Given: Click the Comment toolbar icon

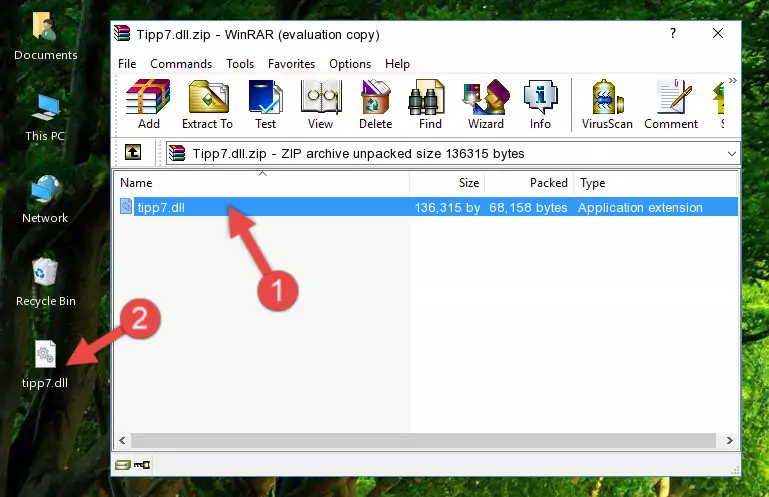Looking at the screenshot, I should pos(671,104).
